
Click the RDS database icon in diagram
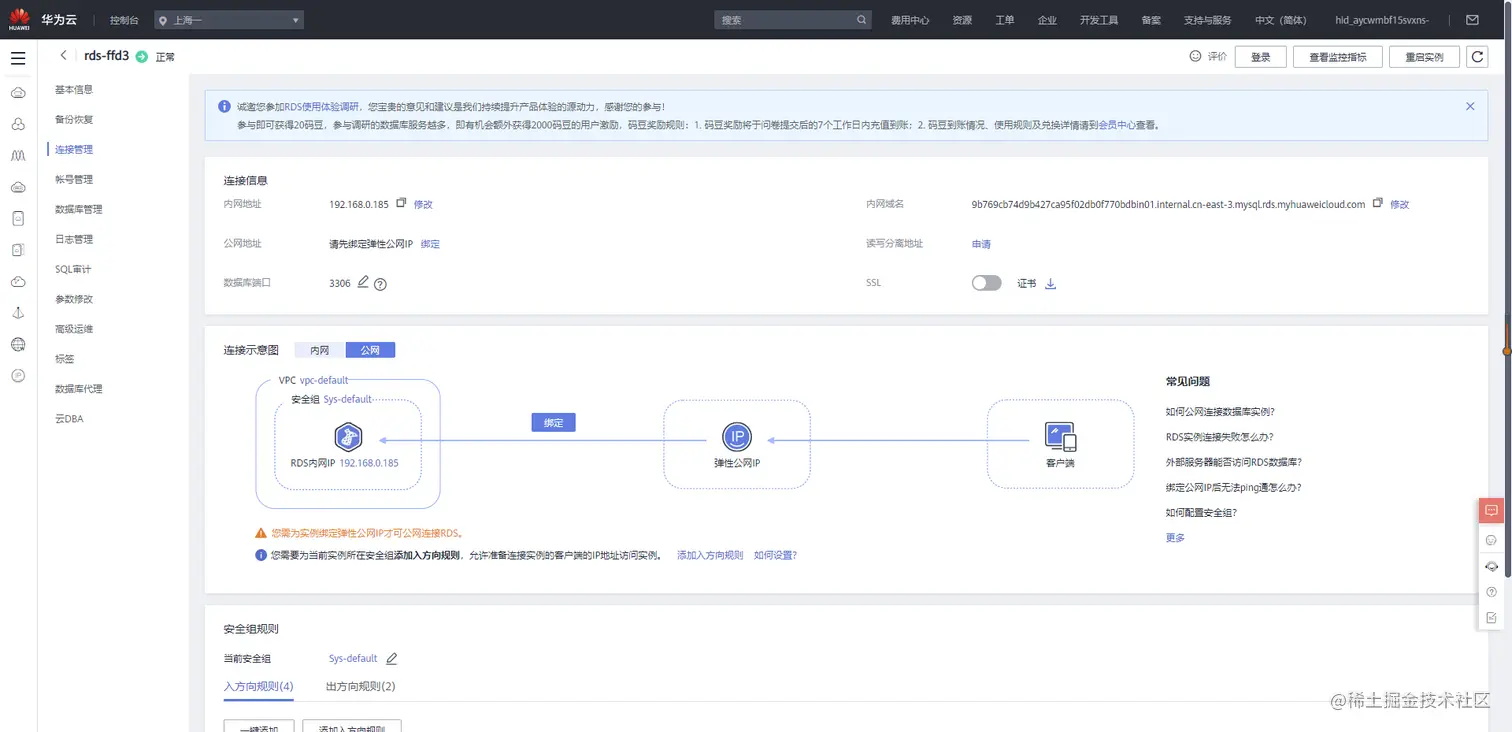347,437
